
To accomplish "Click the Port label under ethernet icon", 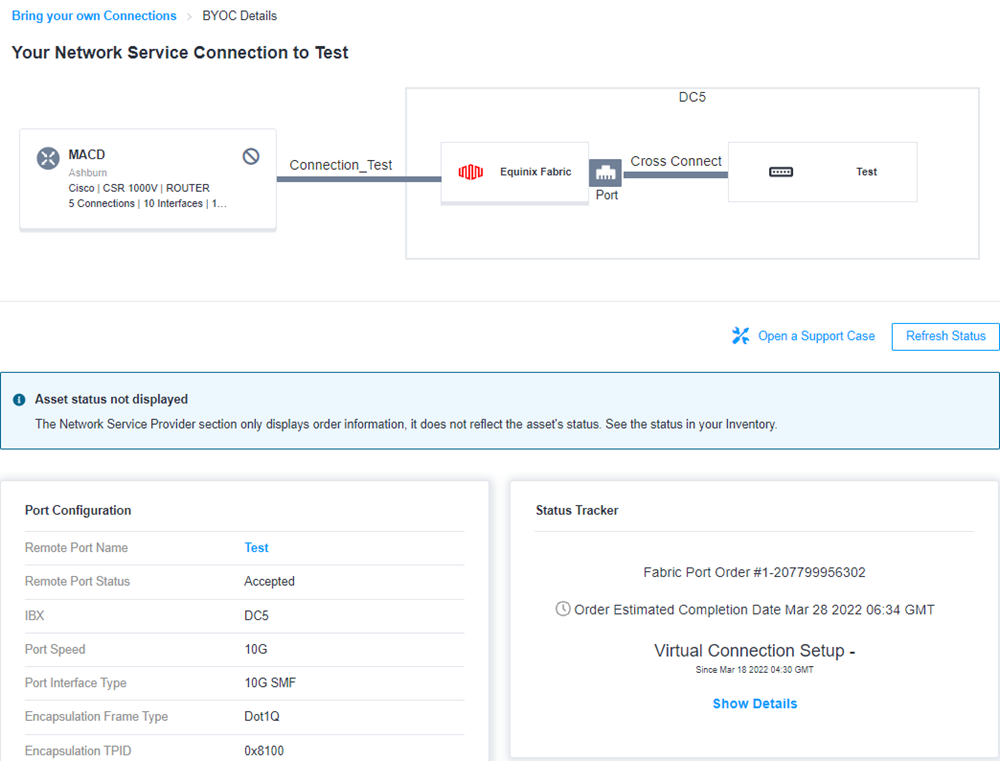I will coord(607,195).
